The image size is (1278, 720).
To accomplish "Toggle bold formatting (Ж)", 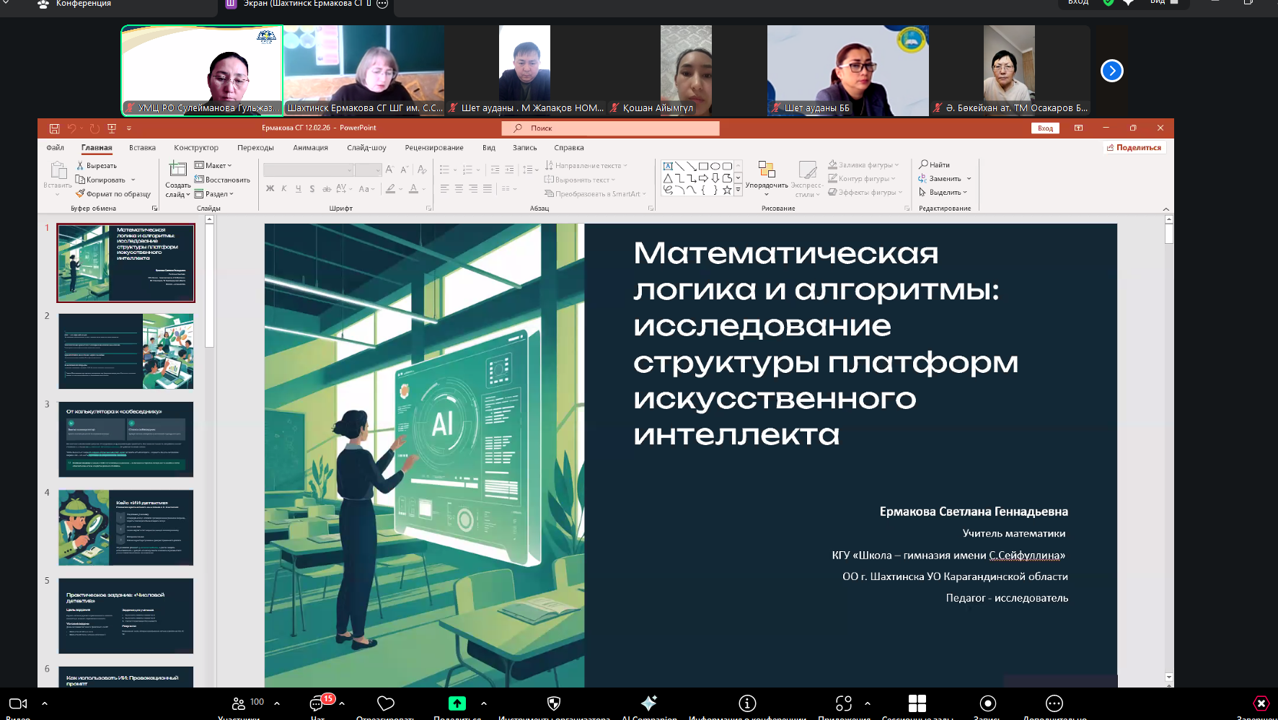I will 270,188.
